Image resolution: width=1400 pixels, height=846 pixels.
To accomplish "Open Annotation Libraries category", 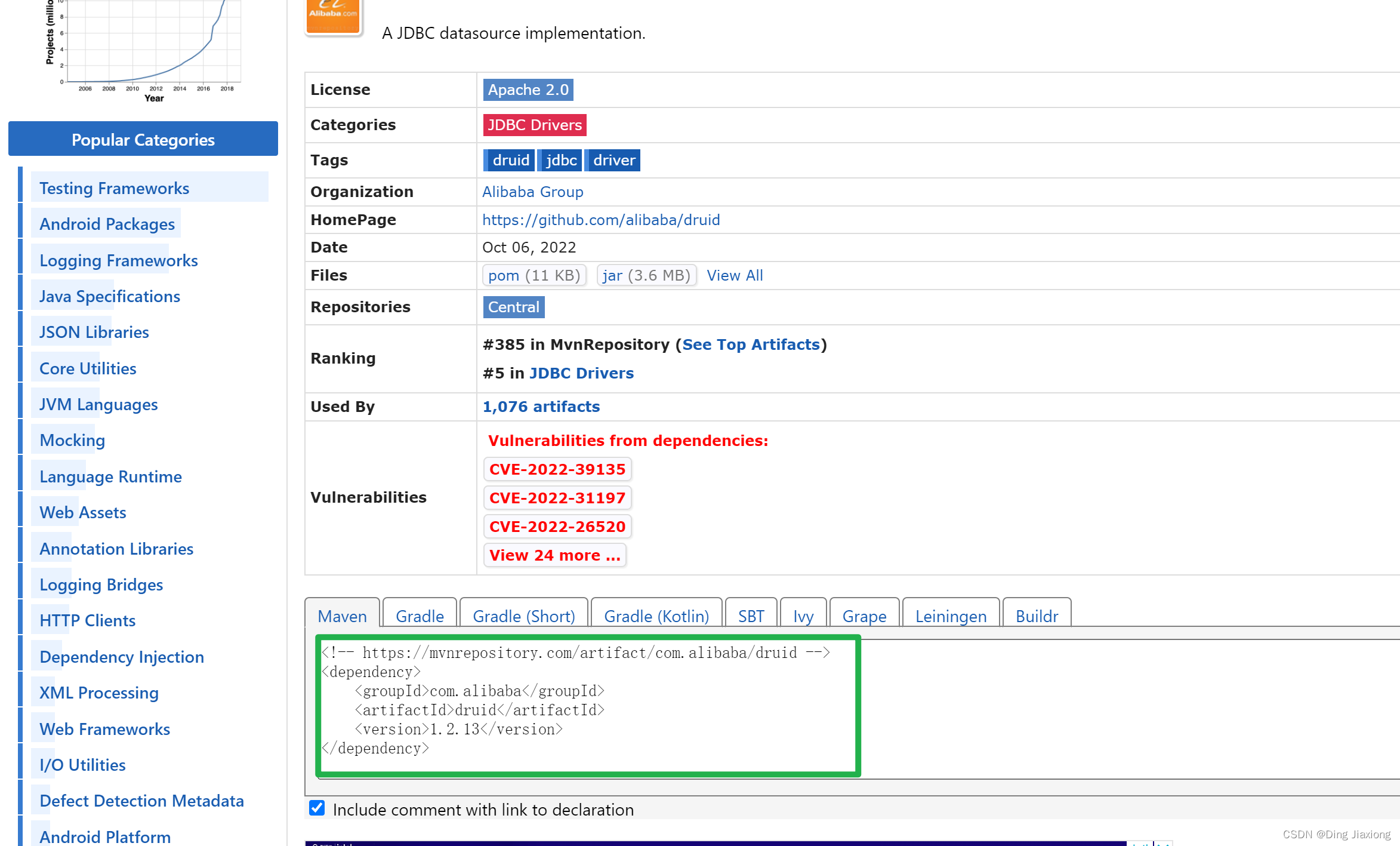I will (x=116, y=549).
